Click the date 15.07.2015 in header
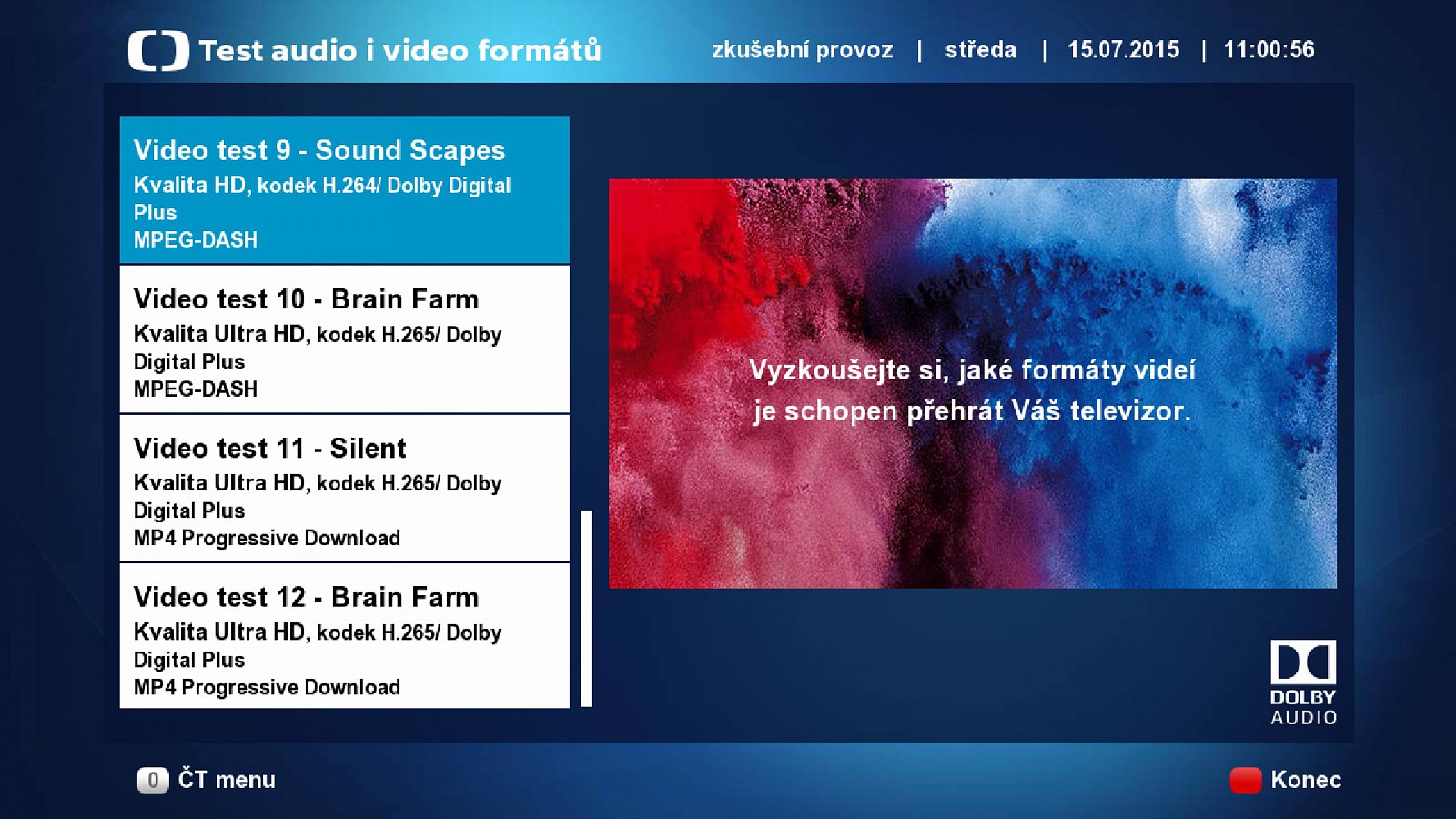Image resolution: width=1456 pixels, height=819 pixels. tap(1124, 51)
